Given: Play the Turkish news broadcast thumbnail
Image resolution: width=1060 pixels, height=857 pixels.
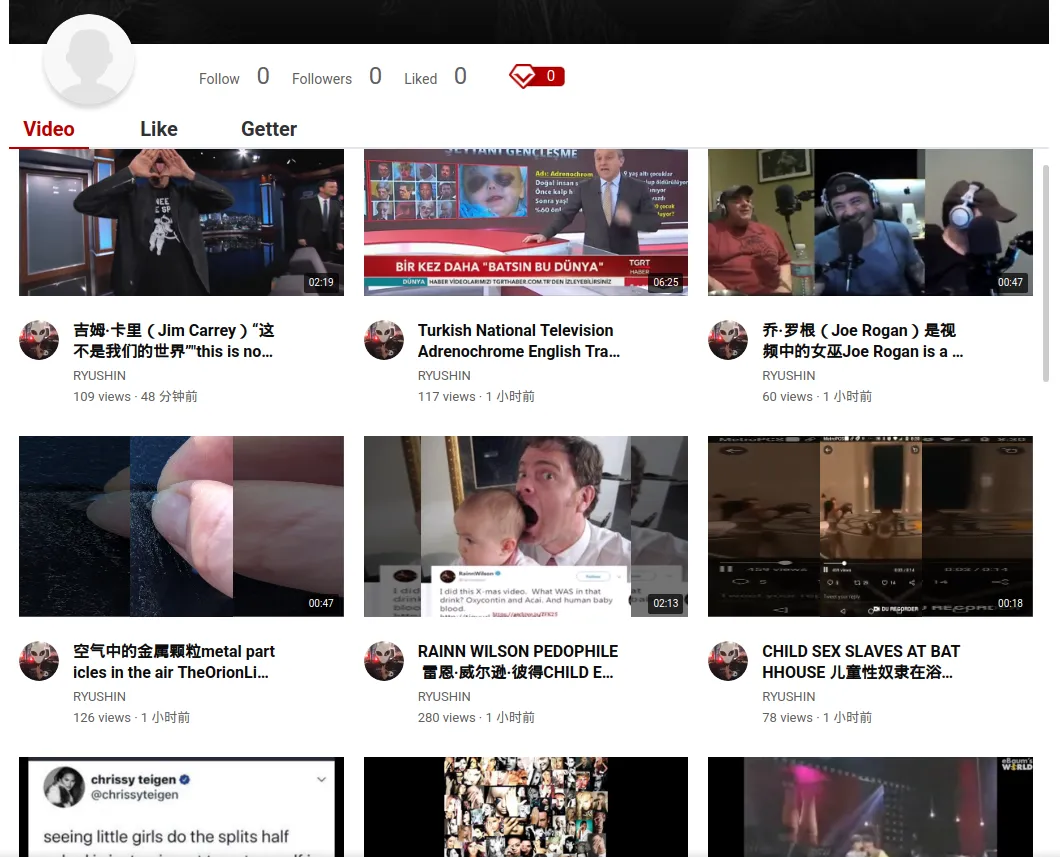Looking at the screenshot, I should [525, 222].
